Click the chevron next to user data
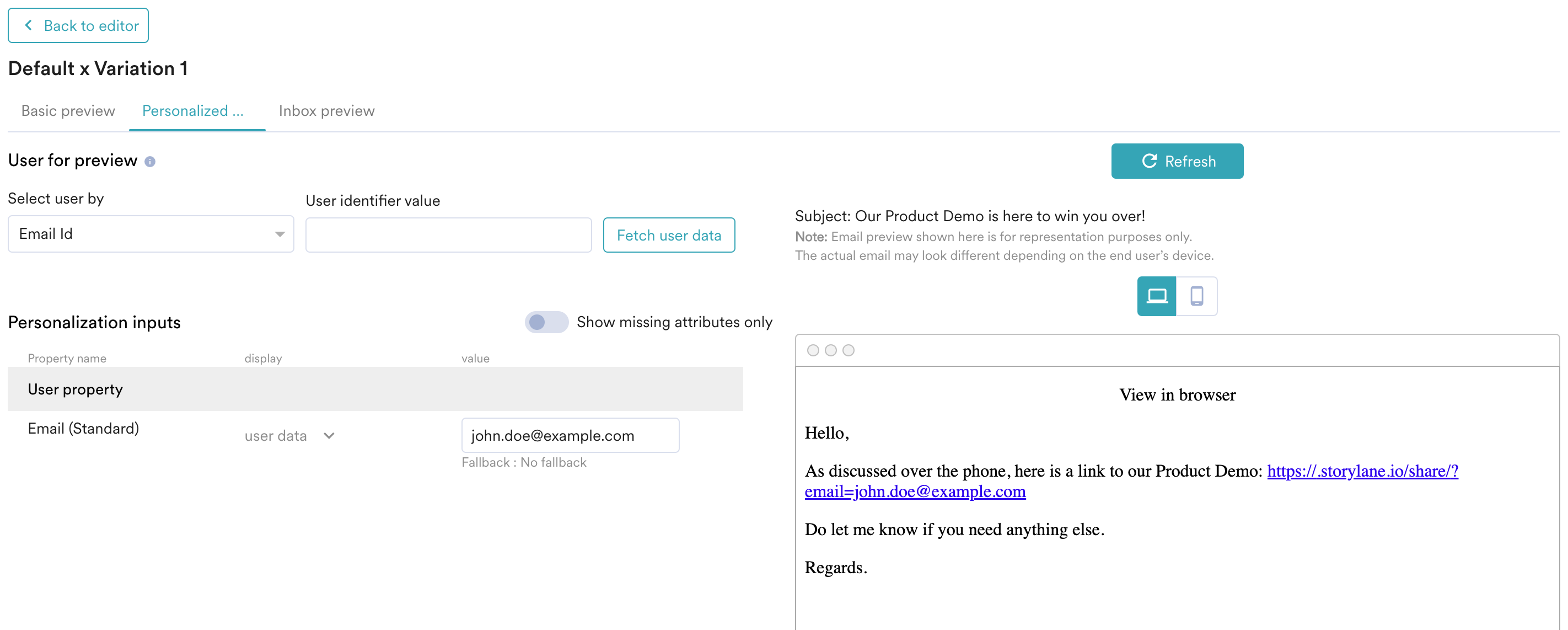The height and width of the screenshot is (630, 1568). [329, 436]
